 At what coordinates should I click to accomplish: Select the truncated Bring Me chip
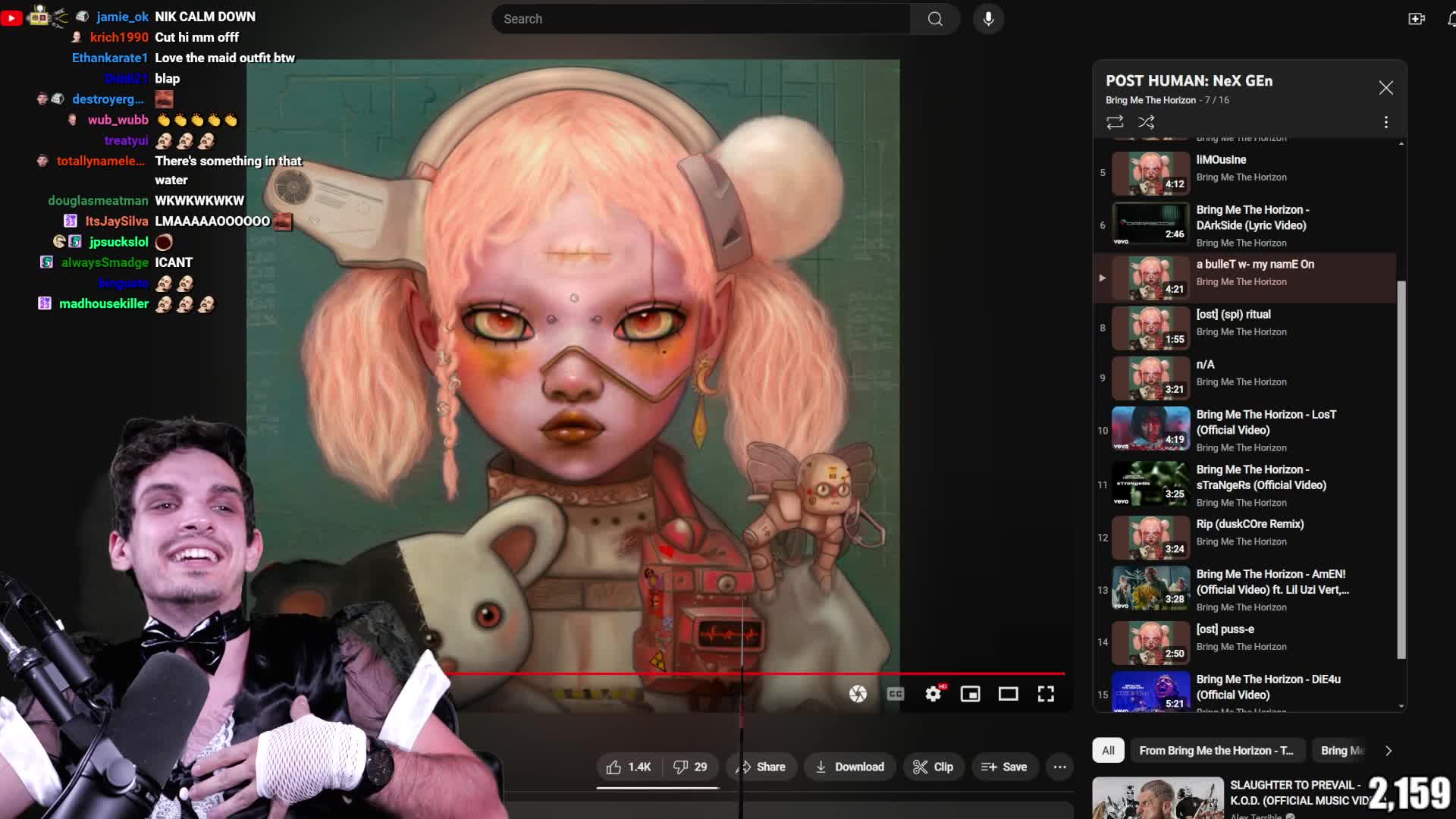(1341, 750)
